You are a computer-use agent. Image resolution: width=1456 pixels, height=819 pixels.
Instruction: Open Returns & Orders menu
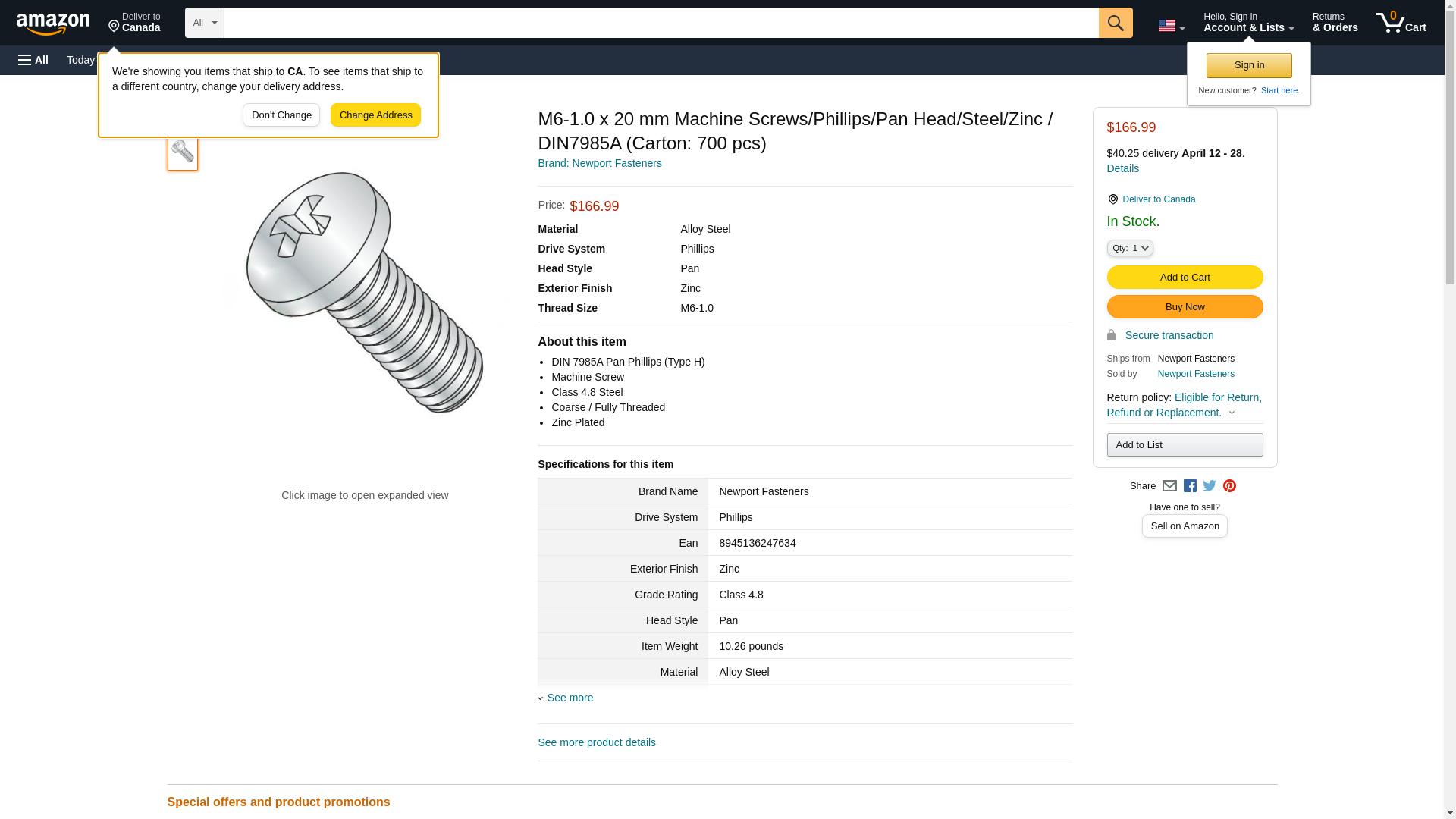(1335, 23)
